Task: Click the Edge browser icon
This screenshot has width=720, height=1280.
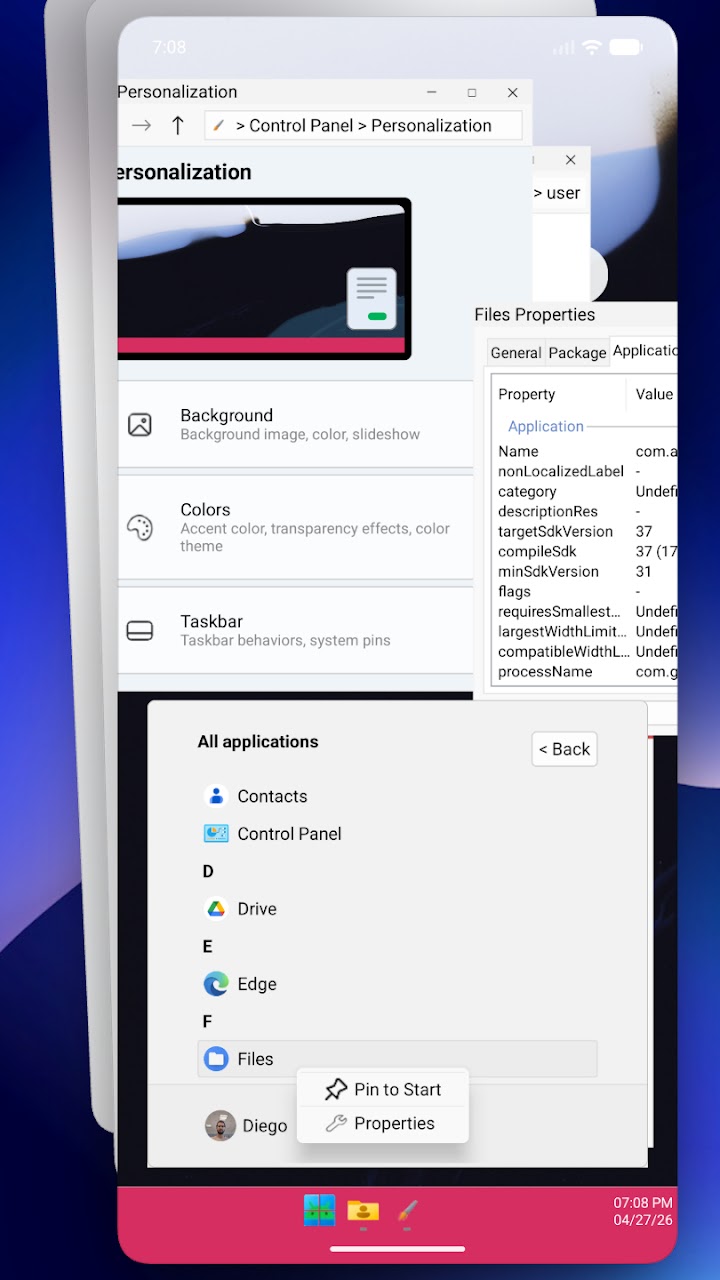Action: click(x=216, y=984)
